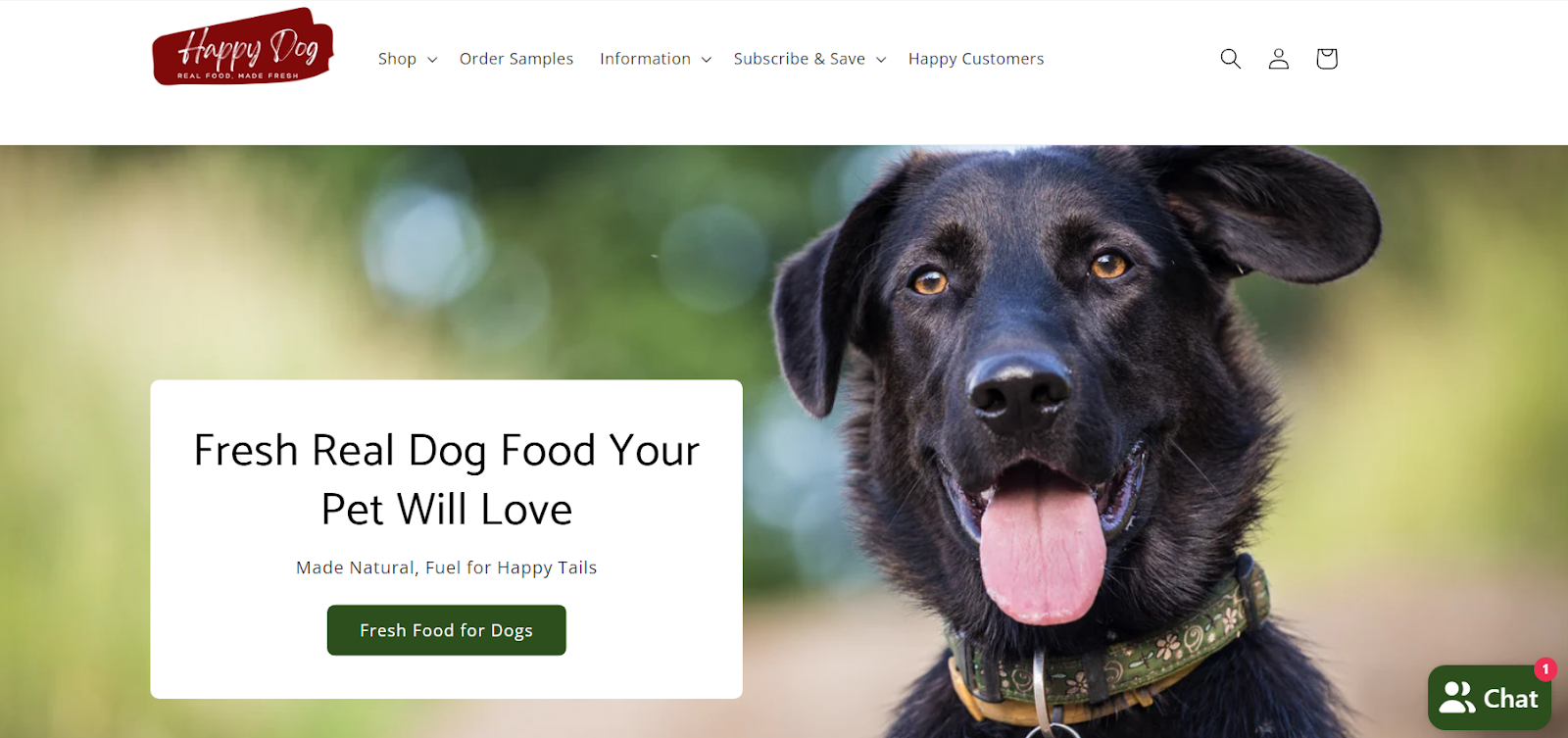
Task: Click the chat people icon
Action: pos(1457,698)
